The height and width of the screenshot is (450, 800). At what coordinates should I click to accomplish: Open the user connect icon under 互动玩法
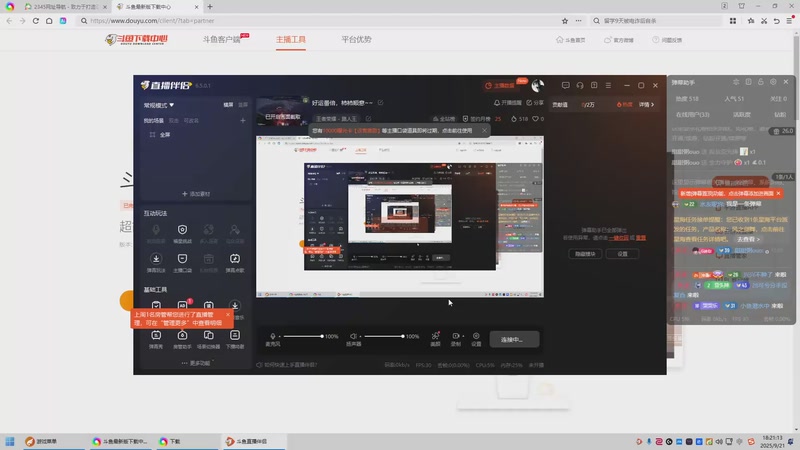235,230
